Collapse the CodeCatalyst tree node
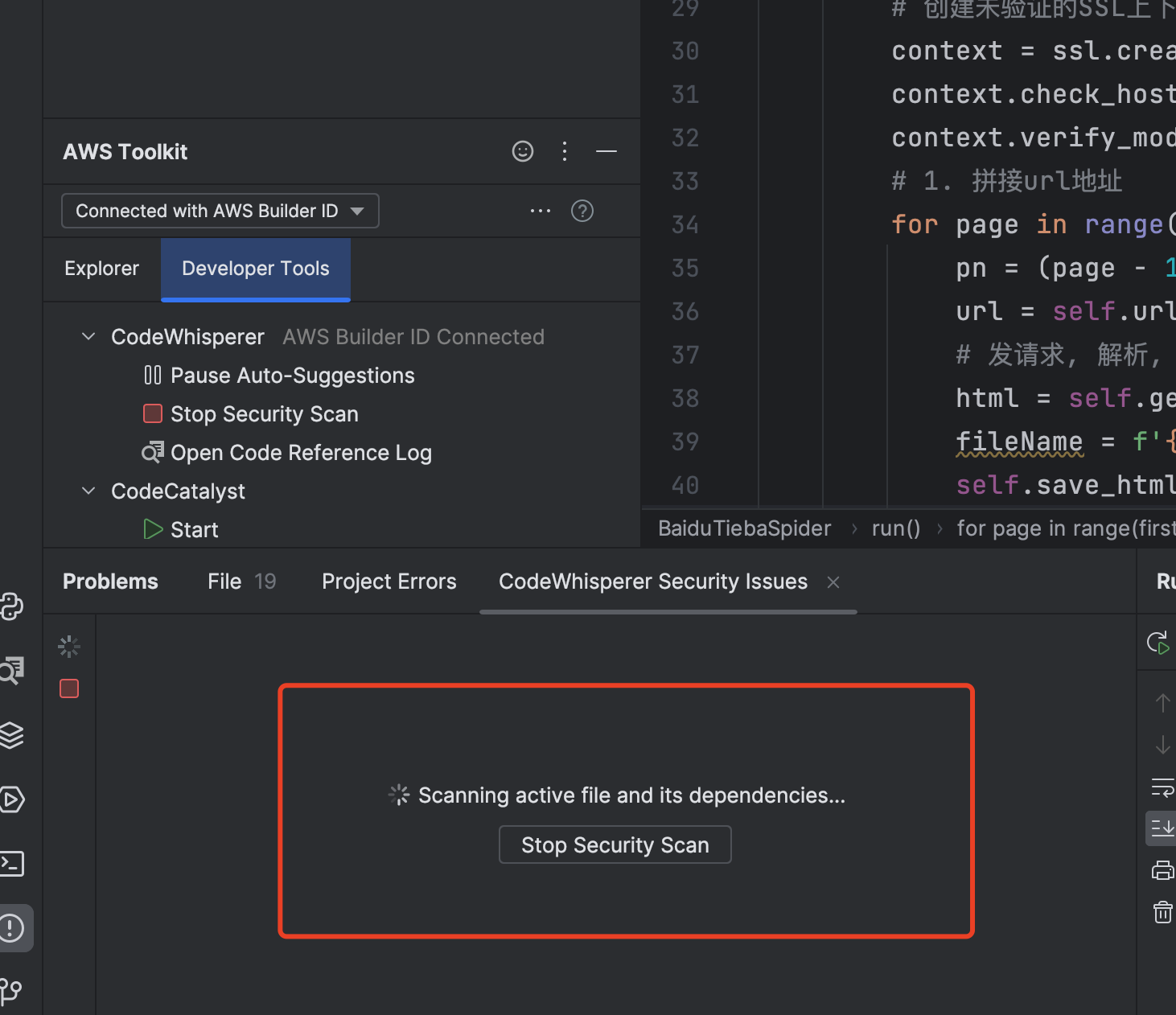Viewport: 1176px width, 1015px height. [88, 491]
